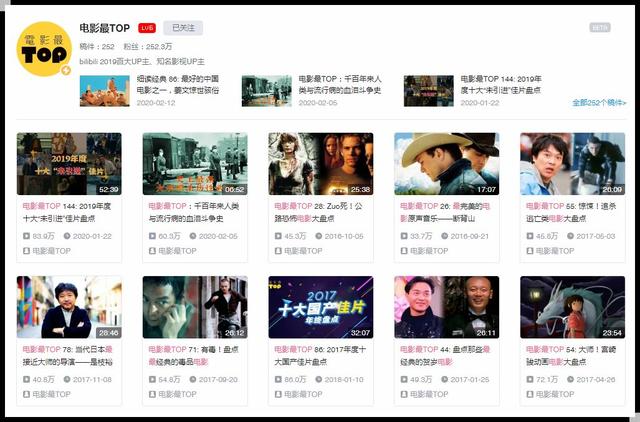
Task: Click play count icon beside 86.0万
Action: 278,379
